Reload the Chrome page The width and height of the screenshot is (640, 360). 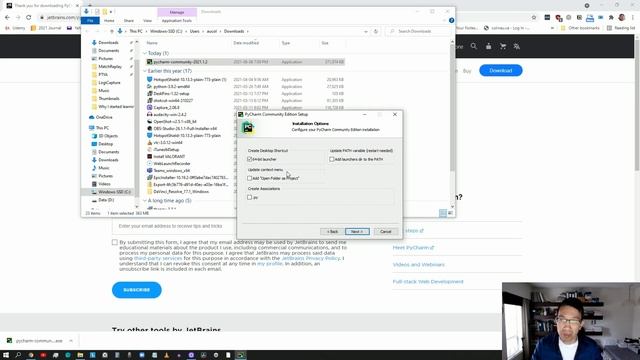point(29,17)
